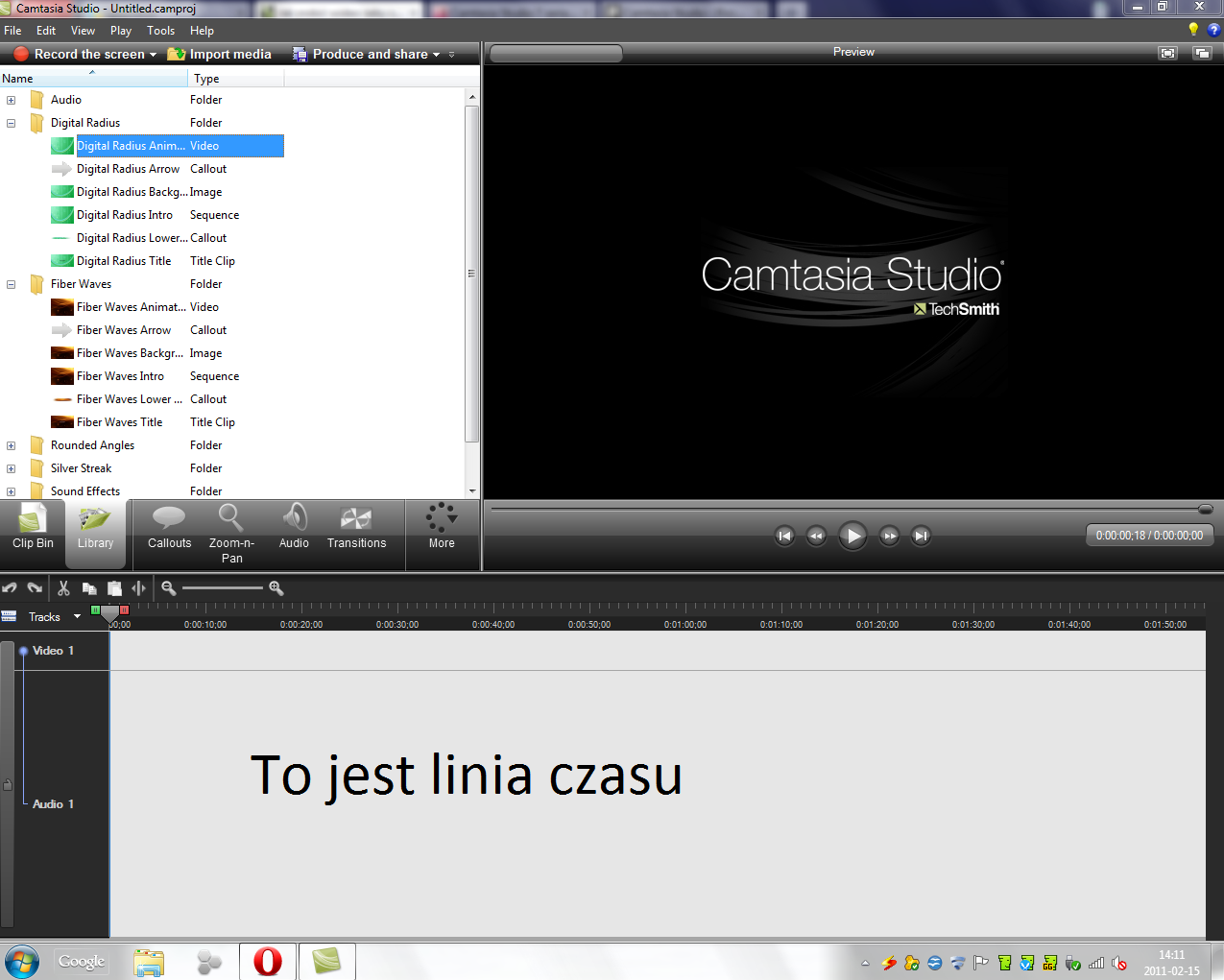Open the File menu
1224x980 pixels.
(12, 31)
